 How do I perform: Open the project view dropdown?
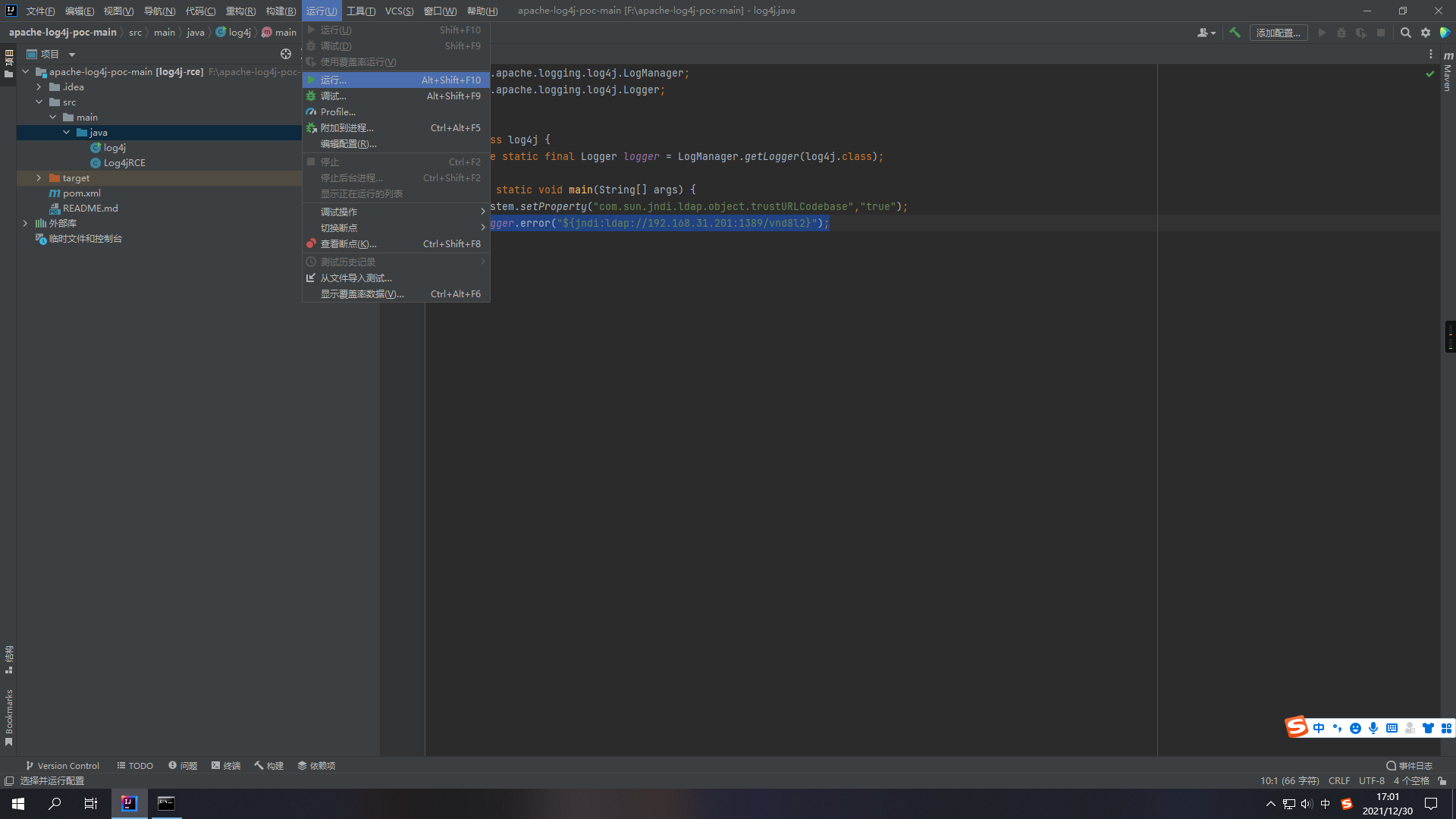72,55
